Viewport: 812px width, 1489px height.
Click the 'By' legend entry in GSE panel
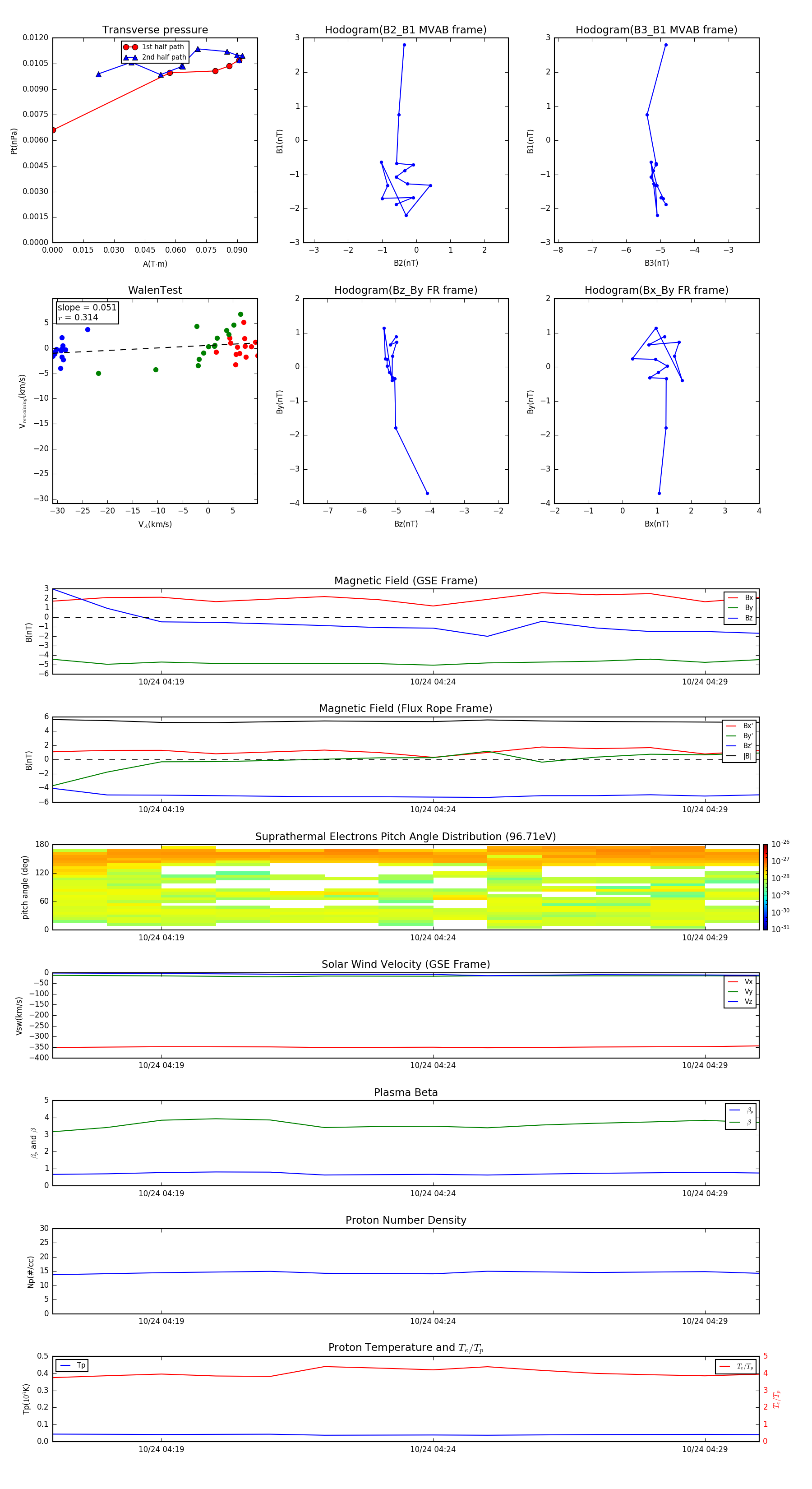pyautogui.click(x=741, y=608)
